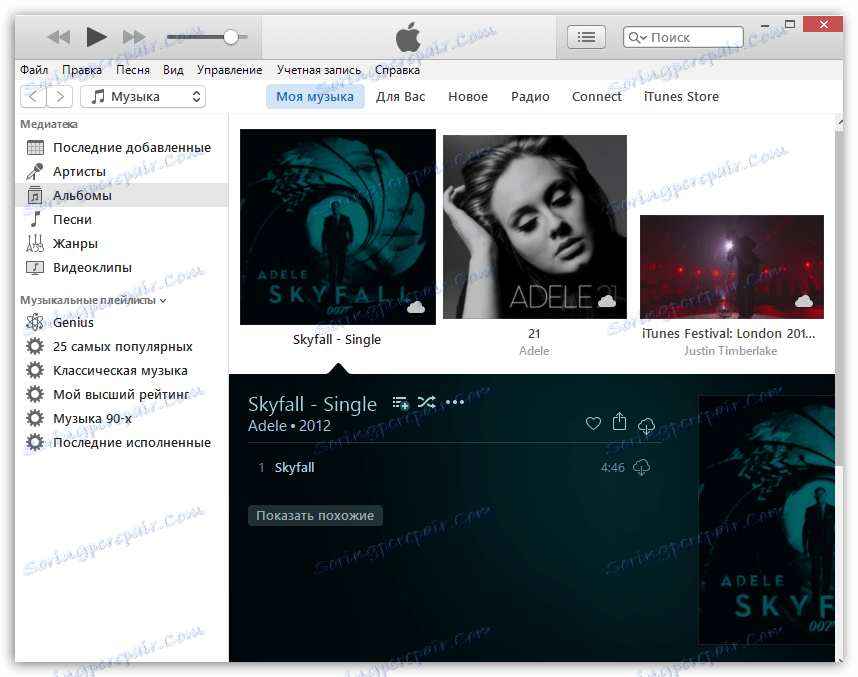The height and width of the screenshot is (677, 858).
Task: Open the Мой высший рейтинг playlist
Action: 121,395
